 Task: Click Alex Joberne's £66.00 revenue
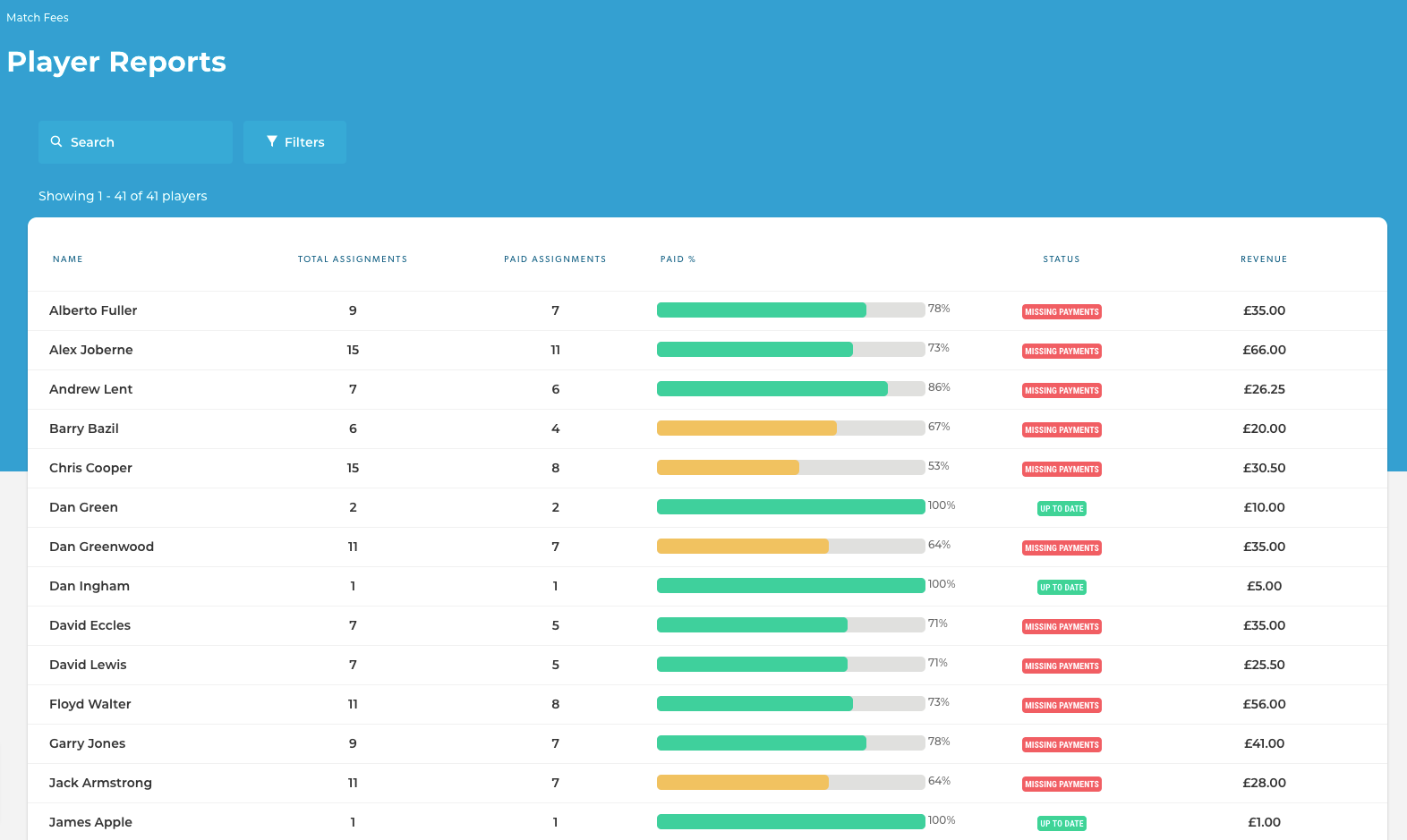point(1264,350)
